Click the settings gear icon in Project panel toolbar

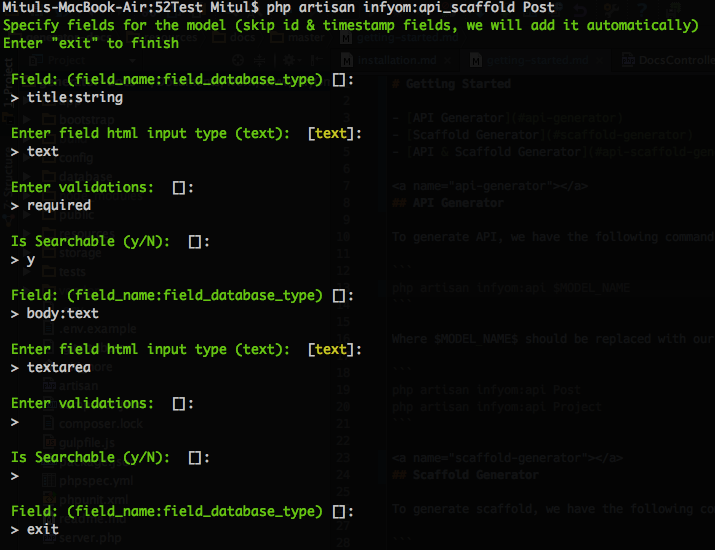tap(289, 60)
